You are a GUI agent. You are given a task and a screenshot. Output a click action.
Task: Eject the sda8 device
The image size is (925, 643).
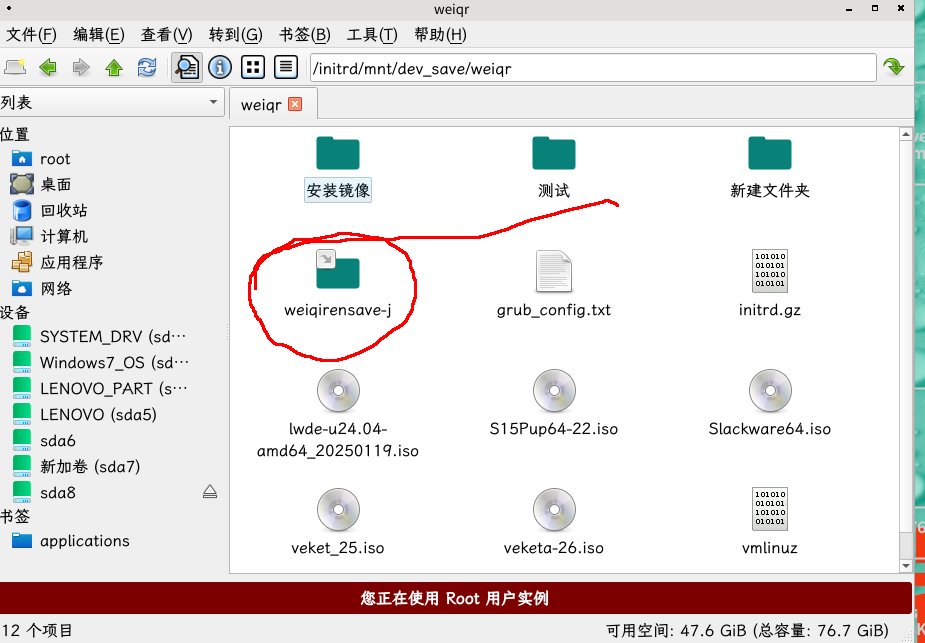(x=208, y=491)
